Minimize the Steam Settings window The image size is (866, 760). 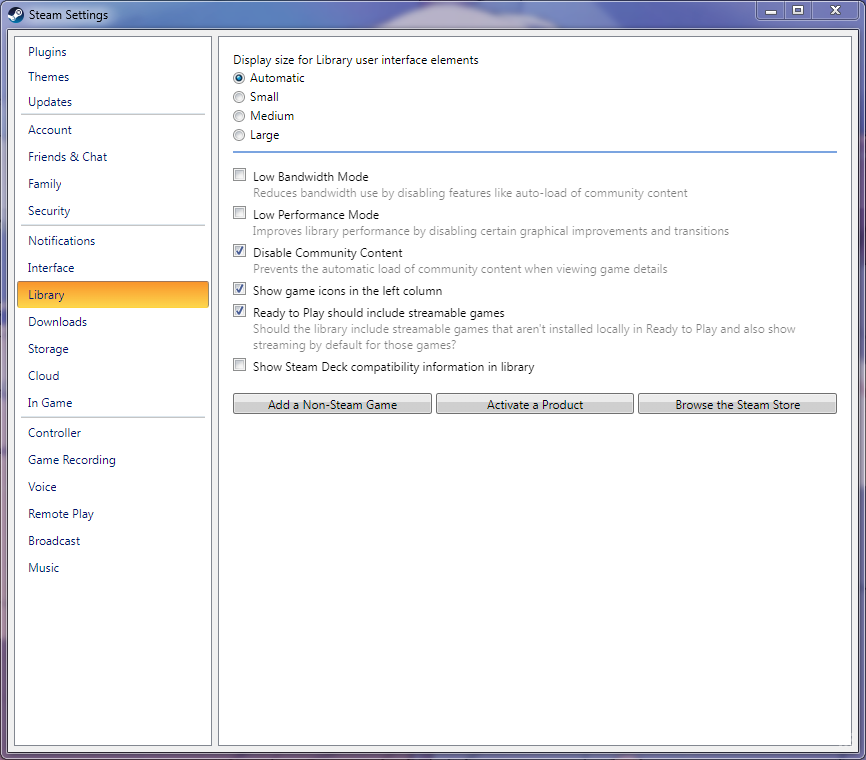(x=771, y=10)
